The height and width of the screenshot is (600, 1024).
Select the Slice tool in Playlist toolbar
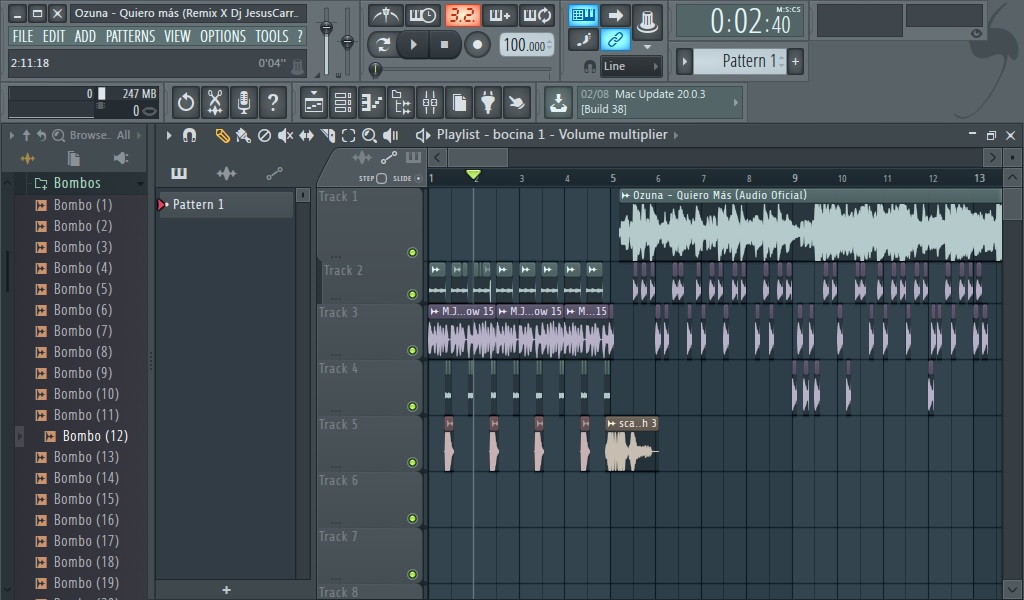pos(327,135)
